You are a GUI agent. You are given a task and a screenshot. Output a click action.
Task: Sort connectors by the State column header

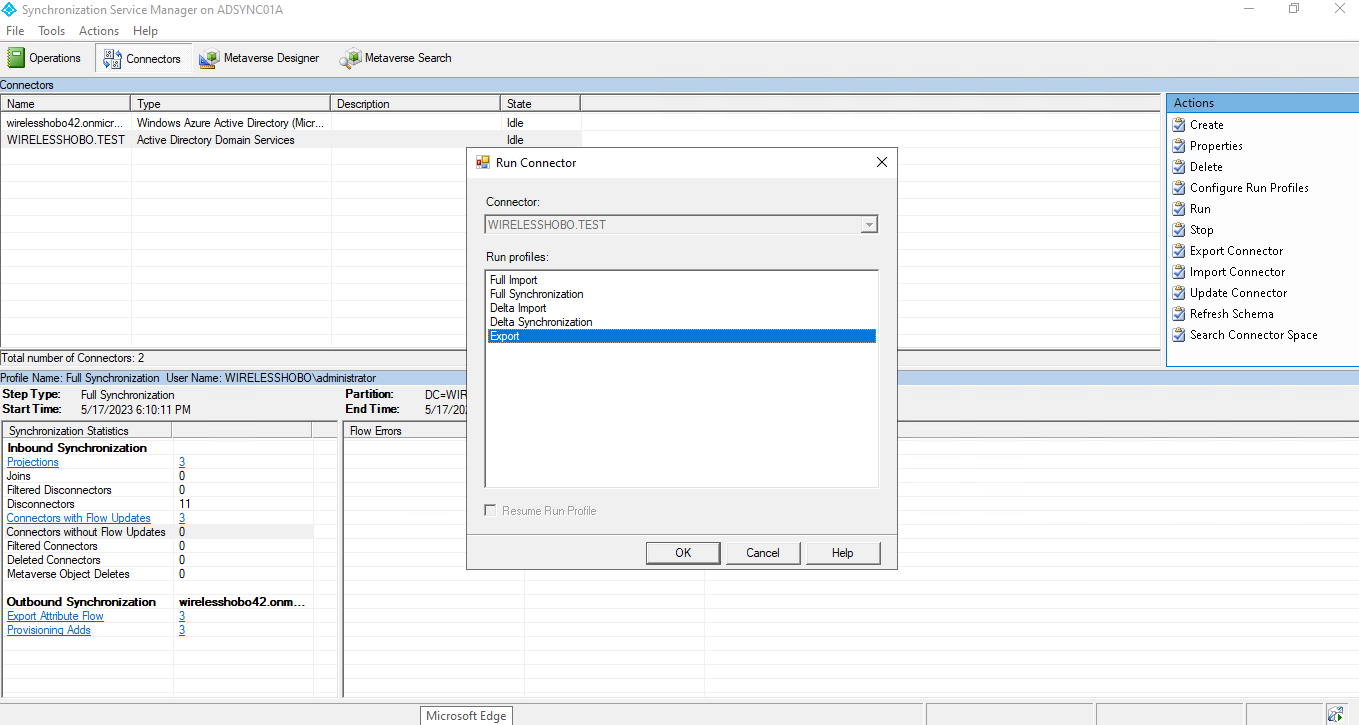[539, 104]
